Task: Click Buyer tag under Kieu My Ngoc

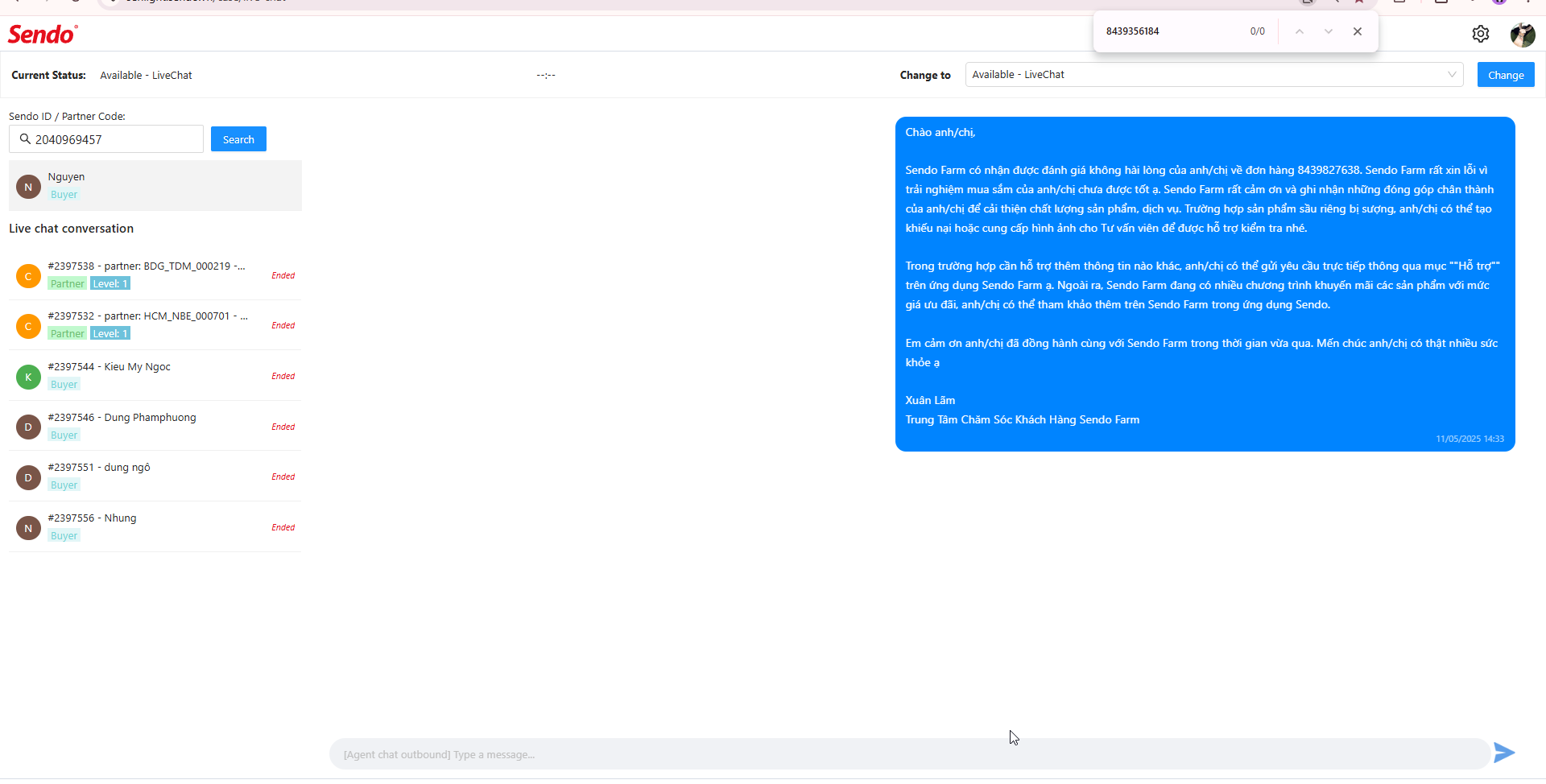Action: click(x=64, y=385)
